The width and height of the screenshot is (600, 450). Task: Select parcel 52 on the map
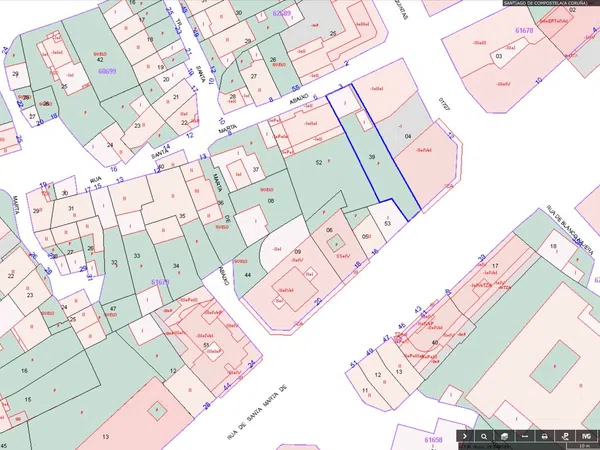point(319,163)
